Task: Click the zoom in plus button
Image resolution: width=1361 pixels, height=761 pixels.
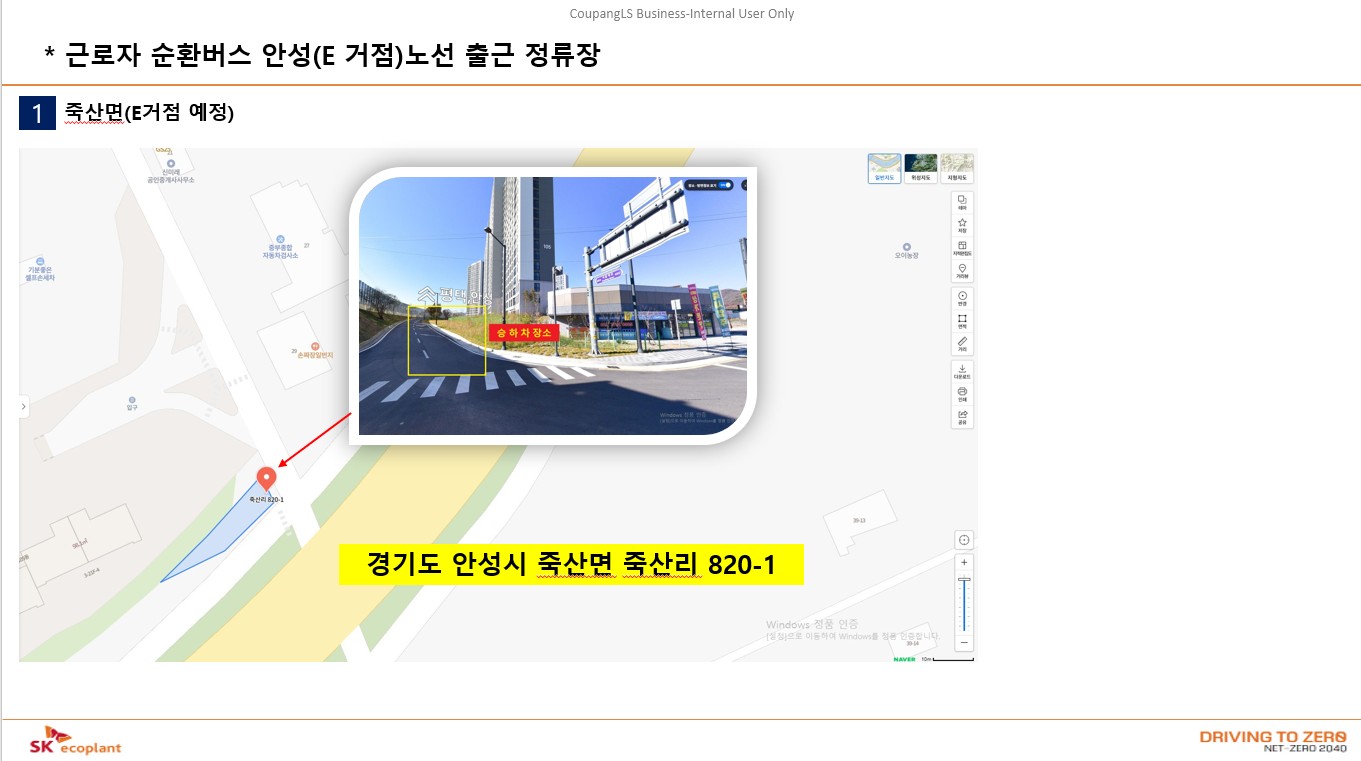Action: 962,562
